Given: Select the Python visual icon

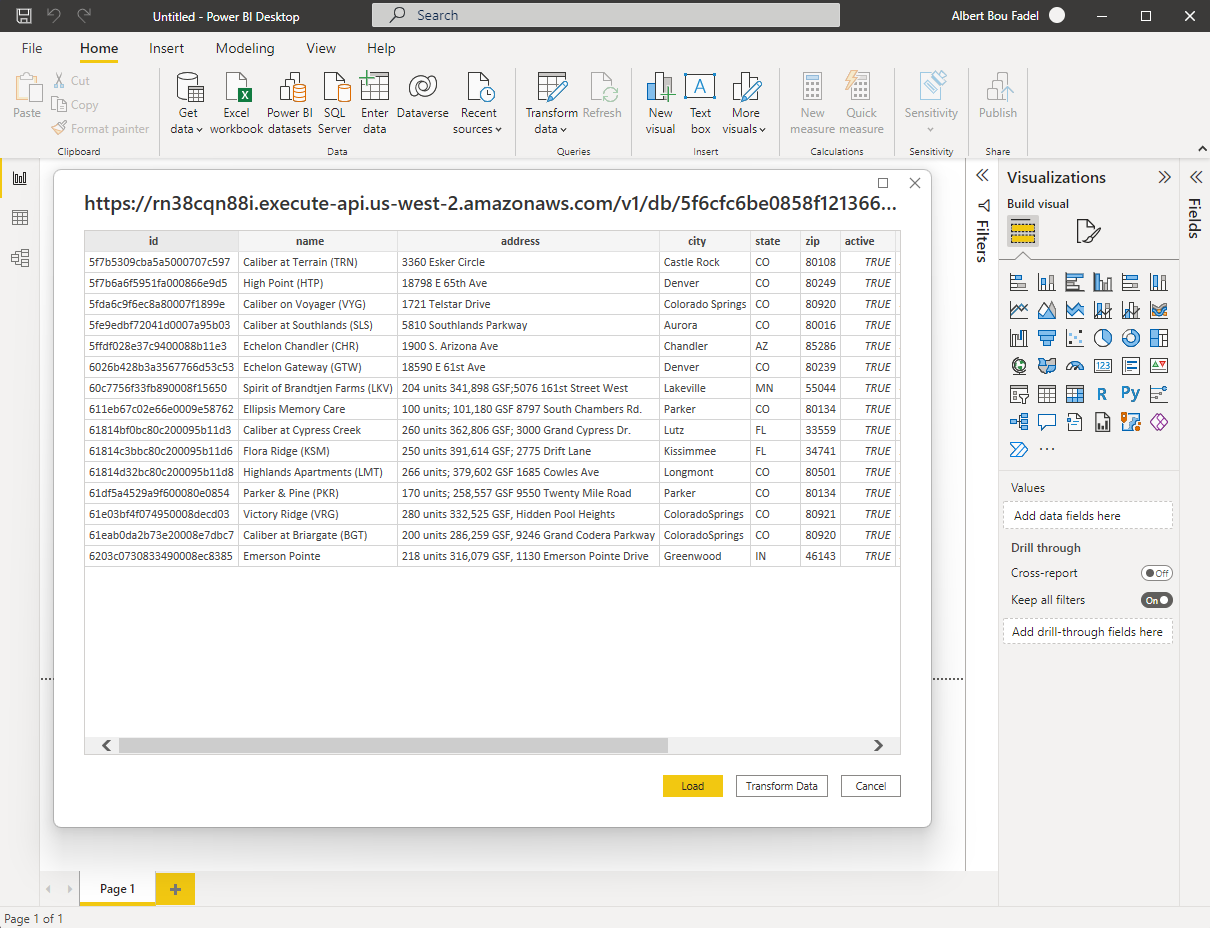Looking at the screenshot, I should point(1130,394).
